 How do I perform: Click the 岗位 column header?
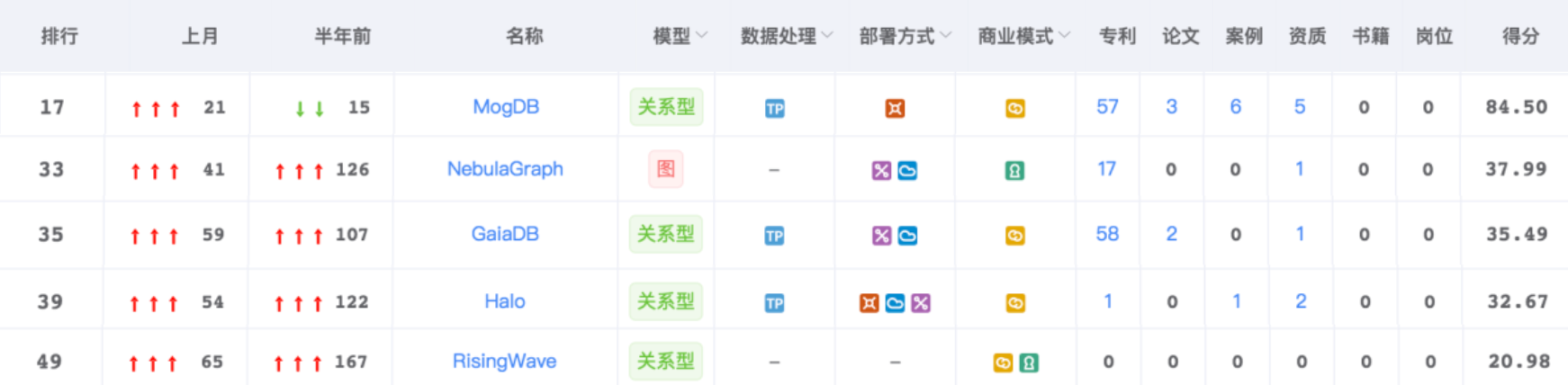pos(1434,36)
